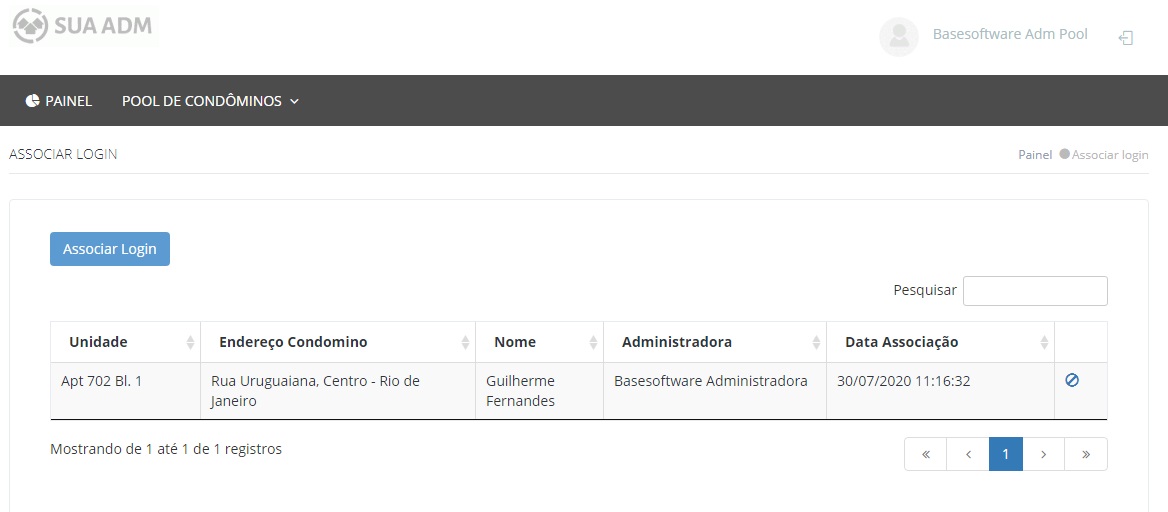Go to next page of results

click(1043, 454)
